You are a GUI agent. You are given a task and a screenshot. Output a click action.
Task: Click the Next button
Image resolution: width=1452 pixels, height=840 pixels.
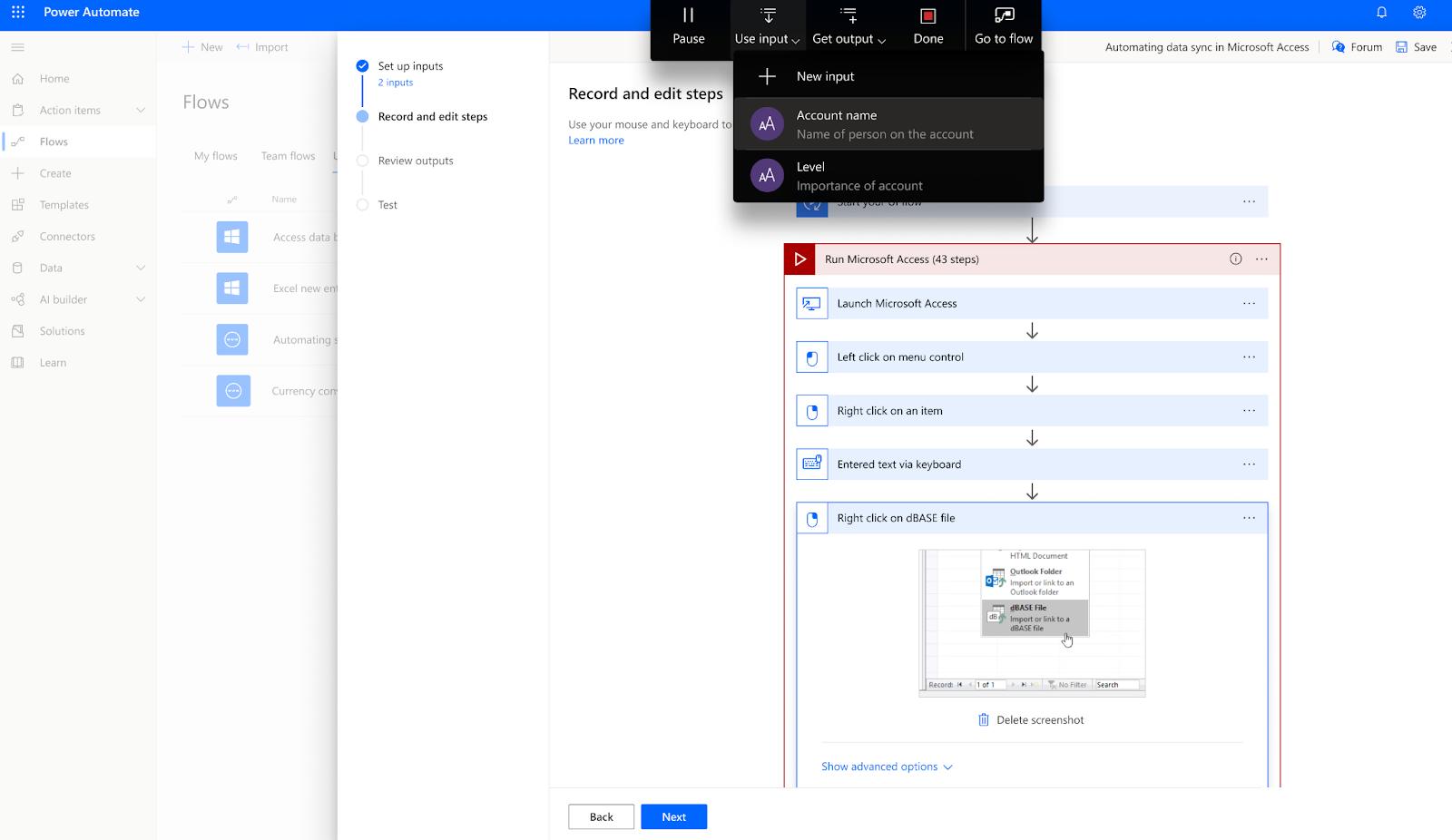tap(673, 817)
